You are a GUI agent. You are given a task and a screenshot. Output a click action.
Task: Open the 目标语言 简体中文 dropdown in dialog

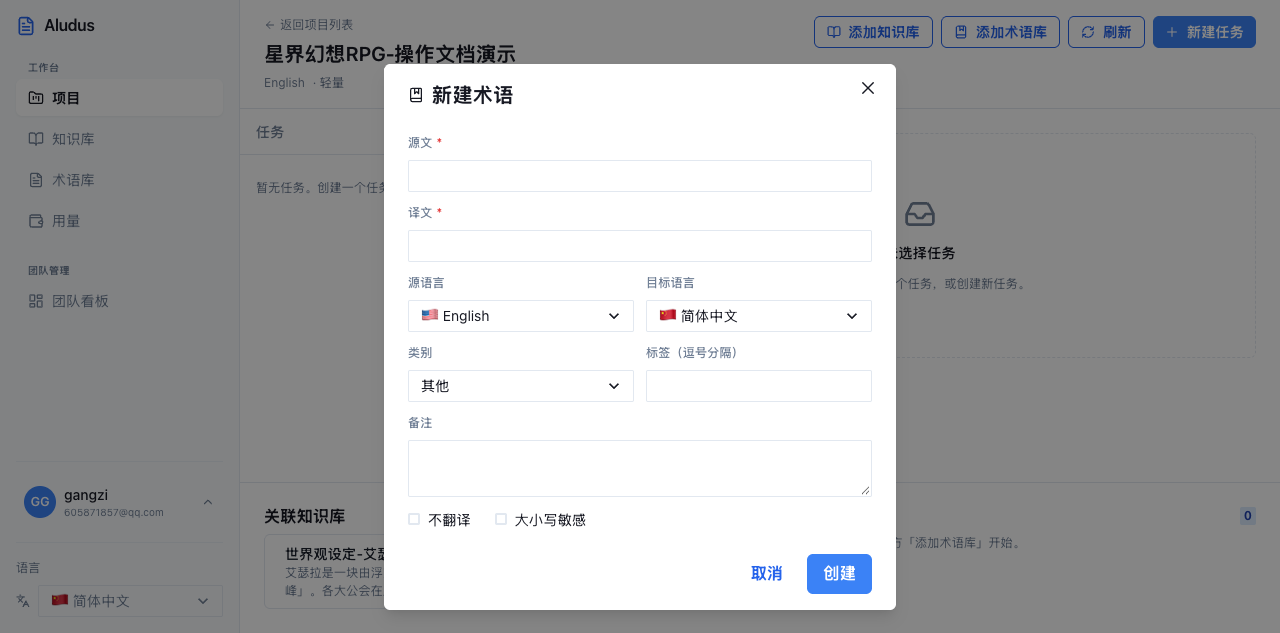click(x=759, y=316)
